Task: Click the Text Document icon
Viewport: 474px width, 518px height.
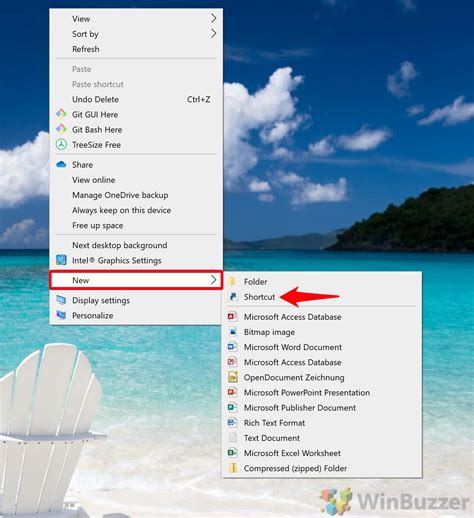Action: pos(233,438)
